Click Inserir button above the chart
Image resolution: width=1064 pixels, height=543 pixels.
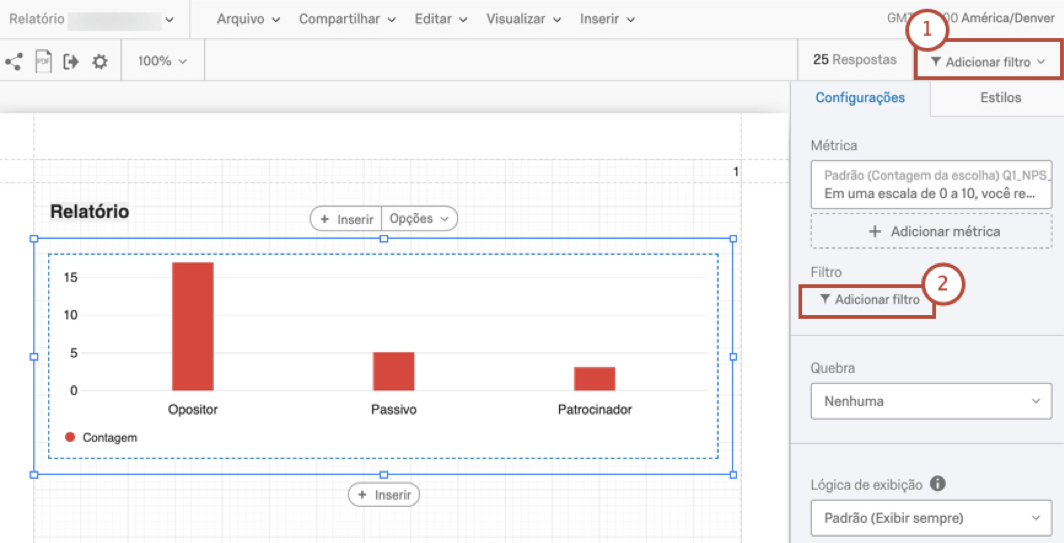point(346,219)
